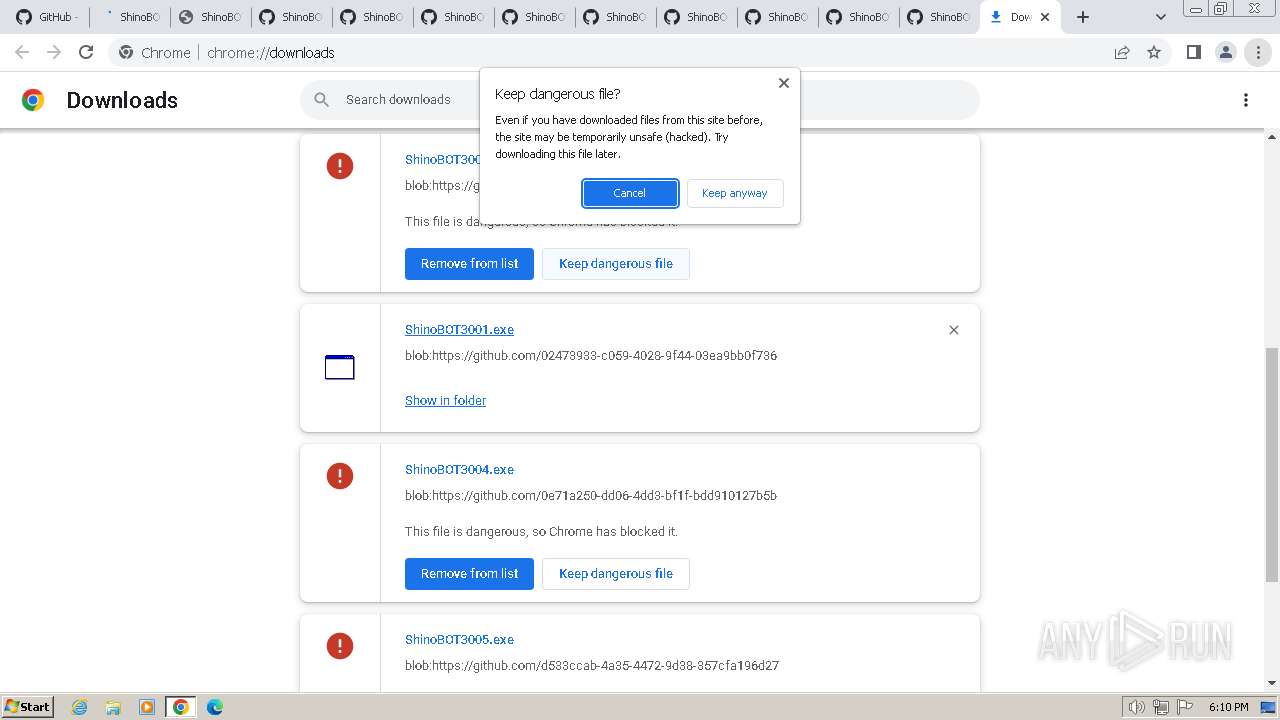1280x720 pixels.
Task: Open the Windows Start menu
Action: [x=28, y=707]
